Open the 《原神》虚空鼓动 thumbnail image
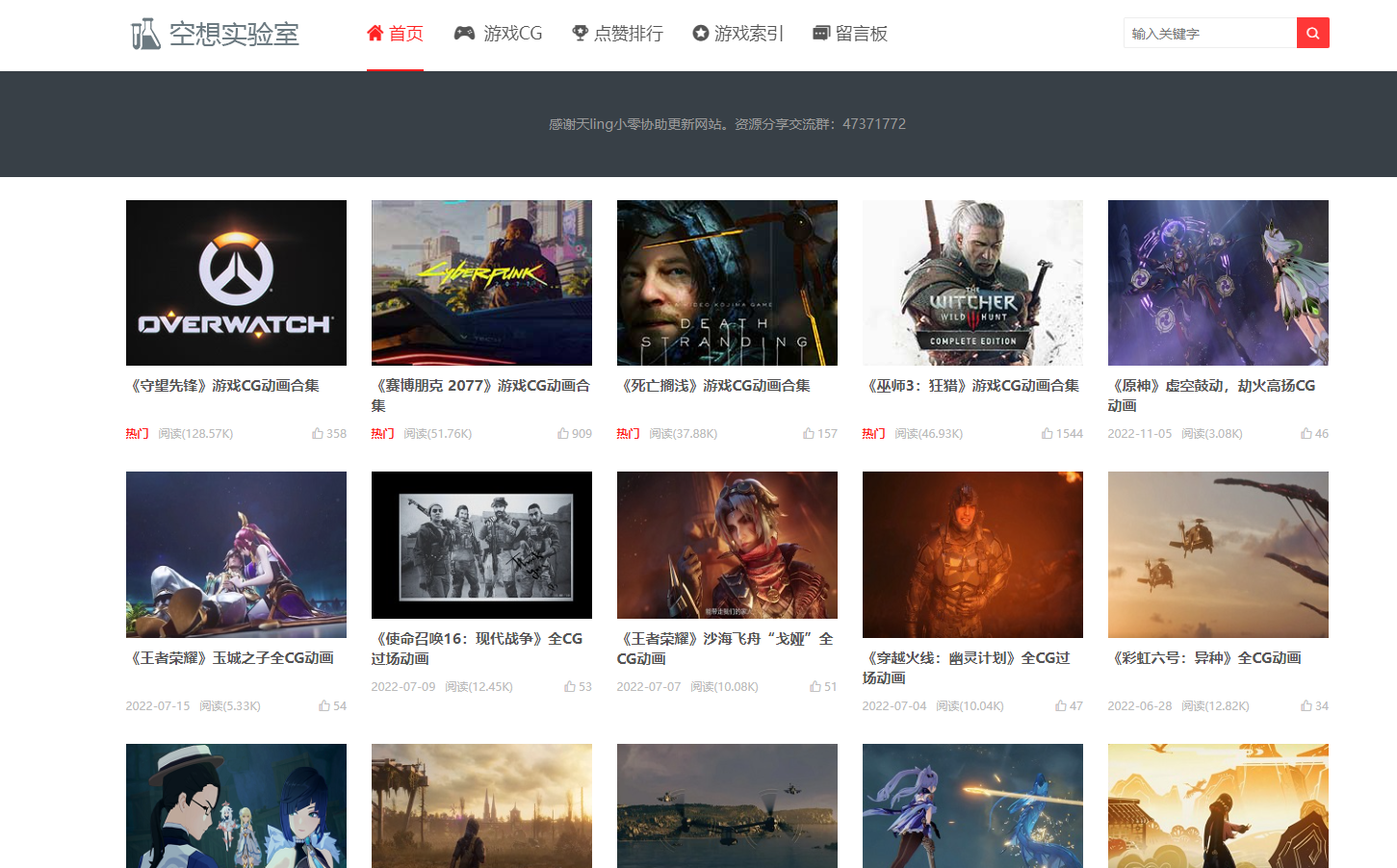Screen dimensions: 1397x868 pos(1218,283)
